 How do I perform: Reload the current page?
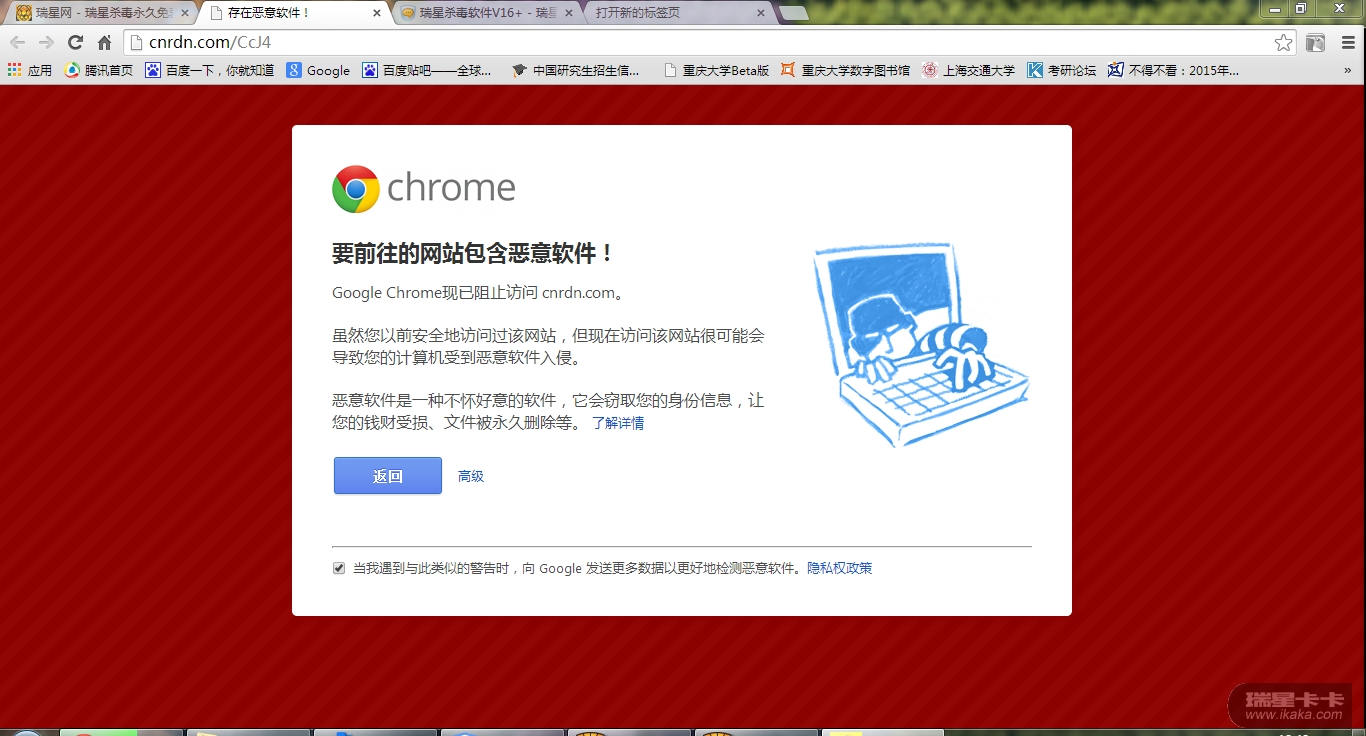pos(75,42)
